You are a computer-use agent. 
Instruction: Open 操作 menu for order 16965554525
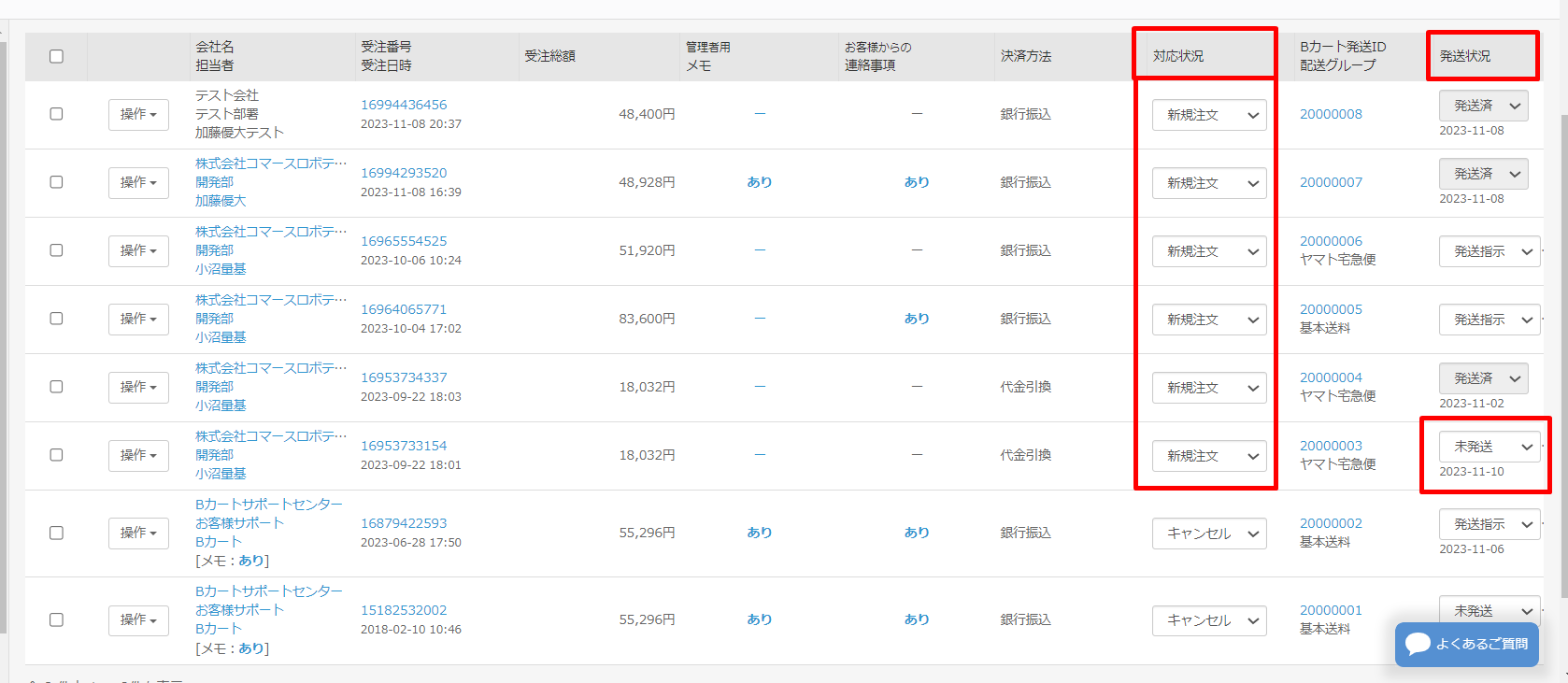click(138, 250)
